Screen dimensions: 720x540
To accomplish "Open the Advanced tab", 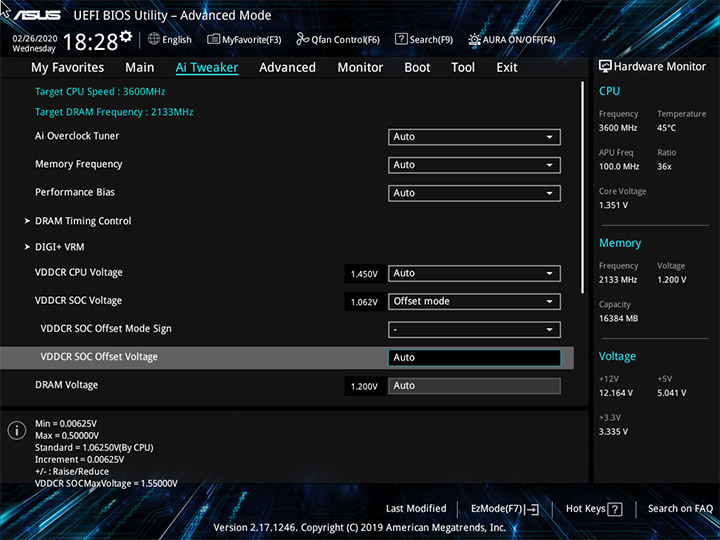I will point(287,68).
